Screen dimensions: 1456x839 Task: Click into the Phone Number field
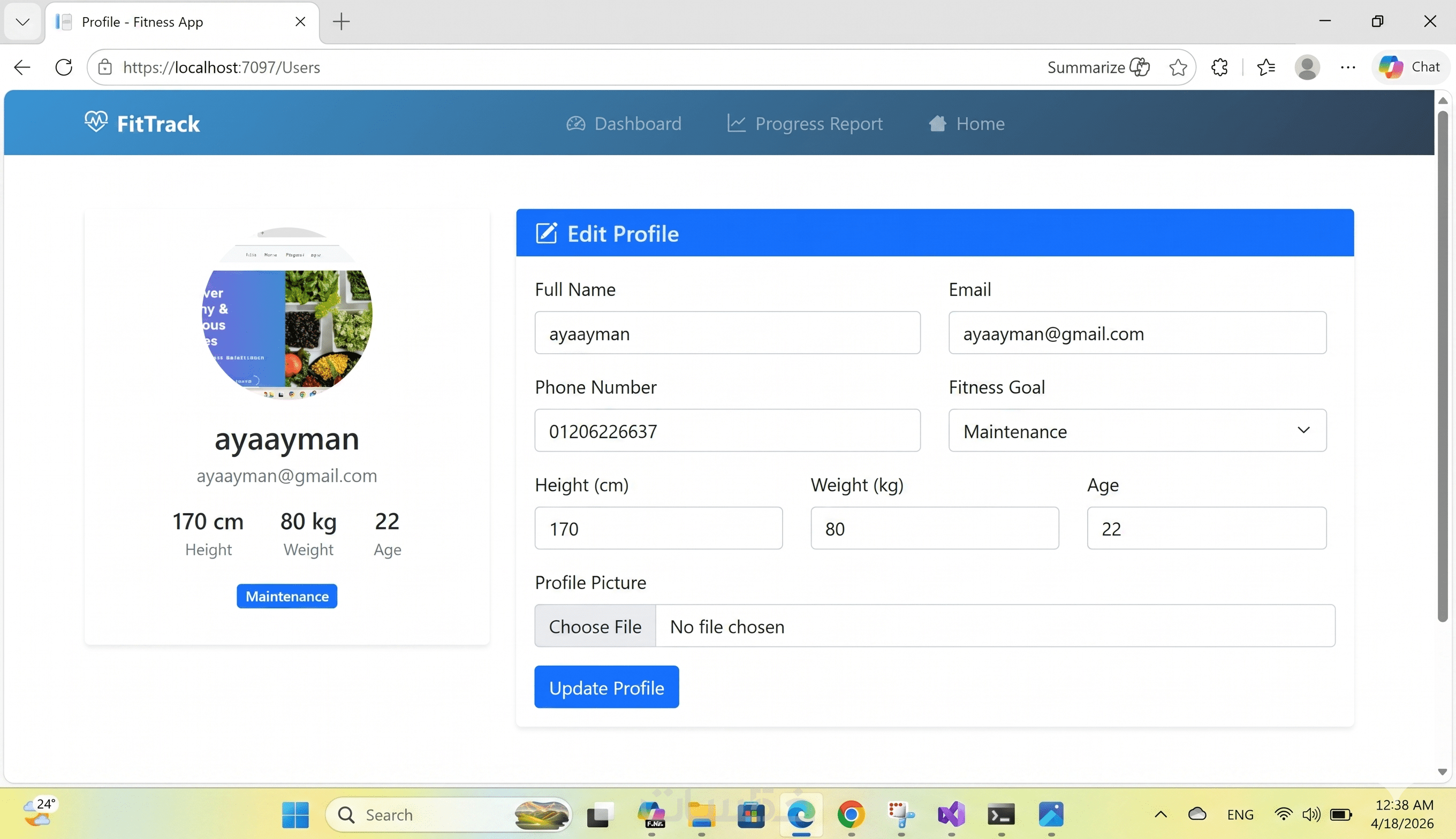click(x=727, y=430)
